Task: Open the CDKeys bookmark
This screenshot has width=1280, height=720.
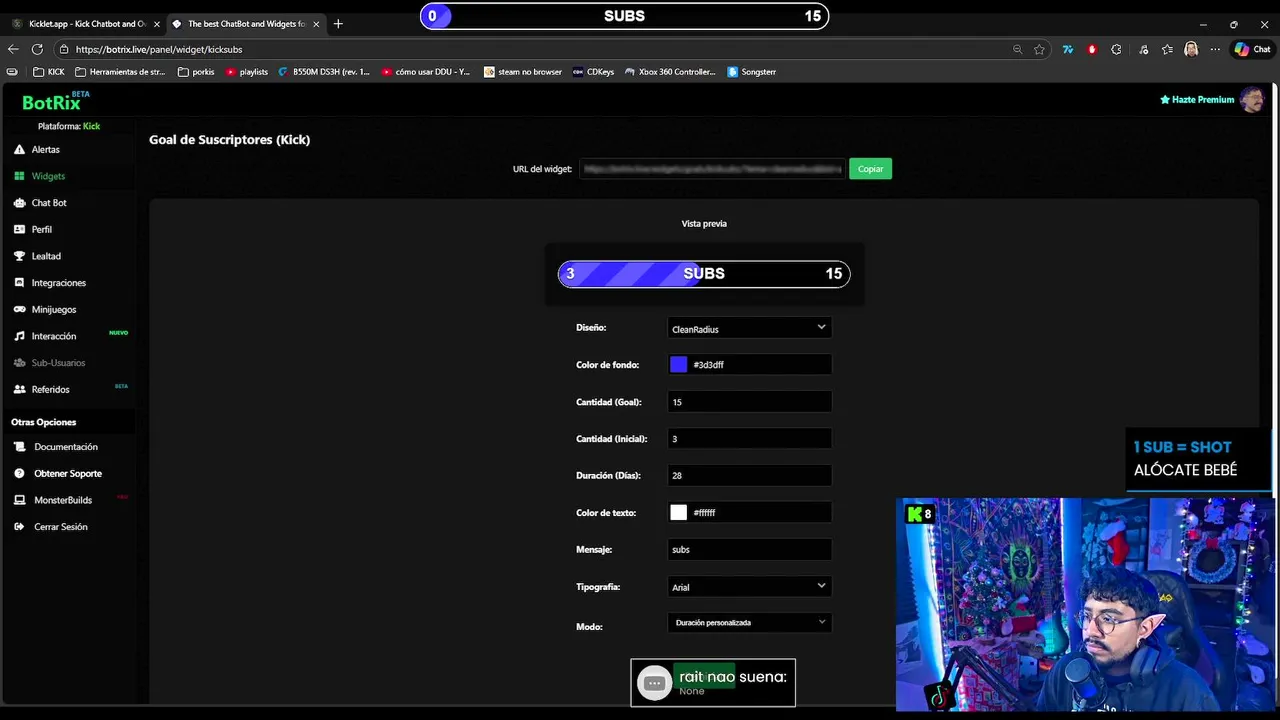Action: (593, 72)
